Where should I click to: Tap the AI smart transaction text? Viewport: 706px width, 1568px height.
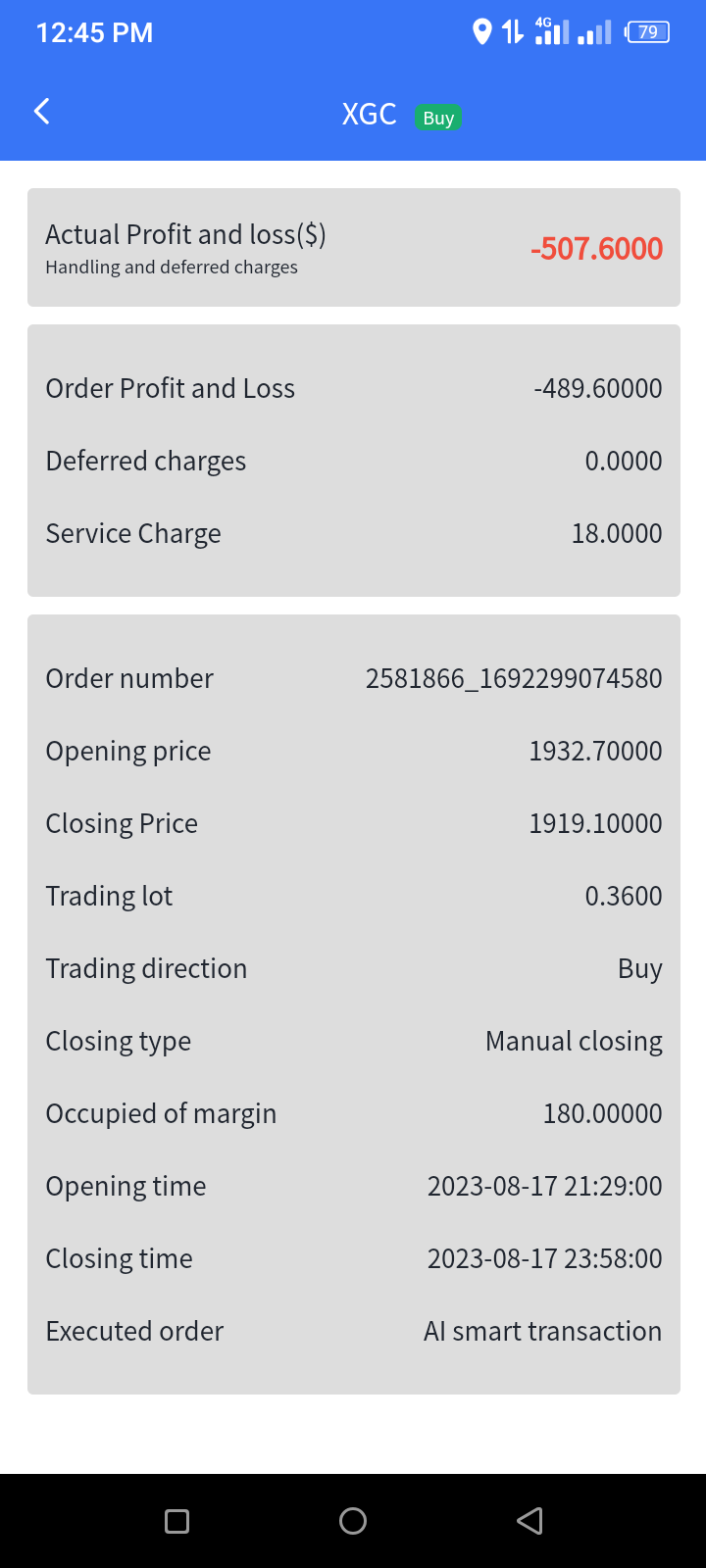[542, 1331]
